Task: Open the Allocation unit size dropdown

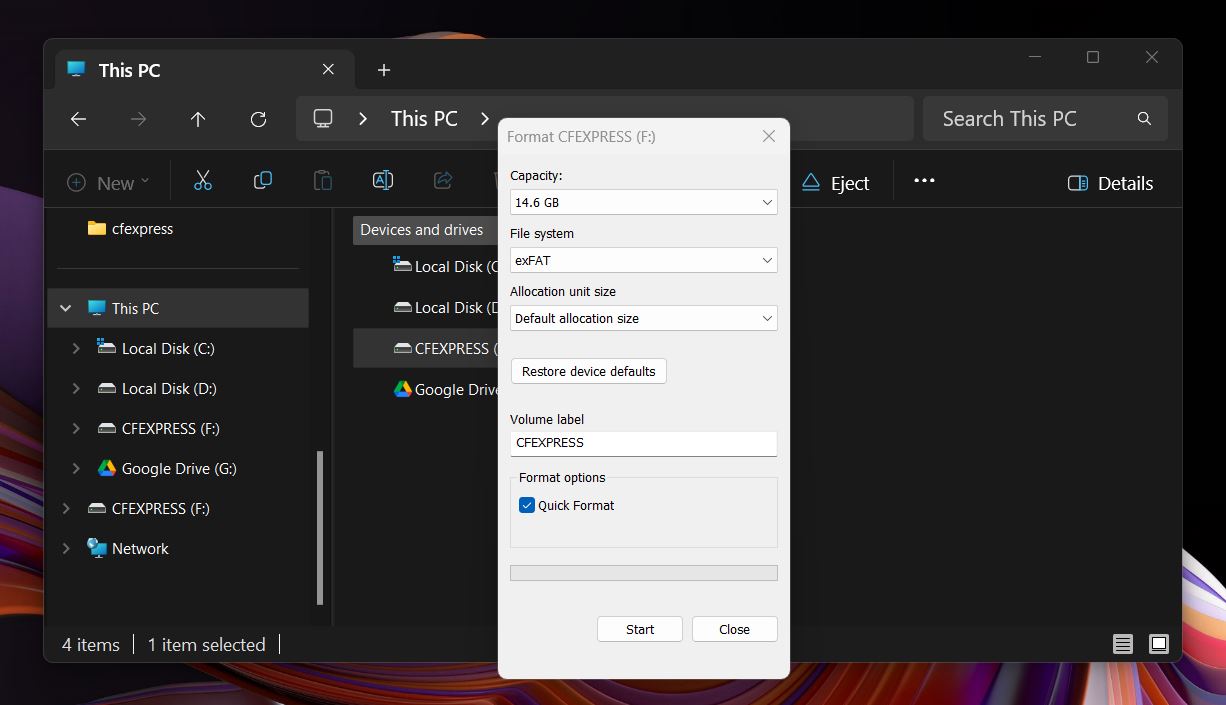Action: point(643,318)
